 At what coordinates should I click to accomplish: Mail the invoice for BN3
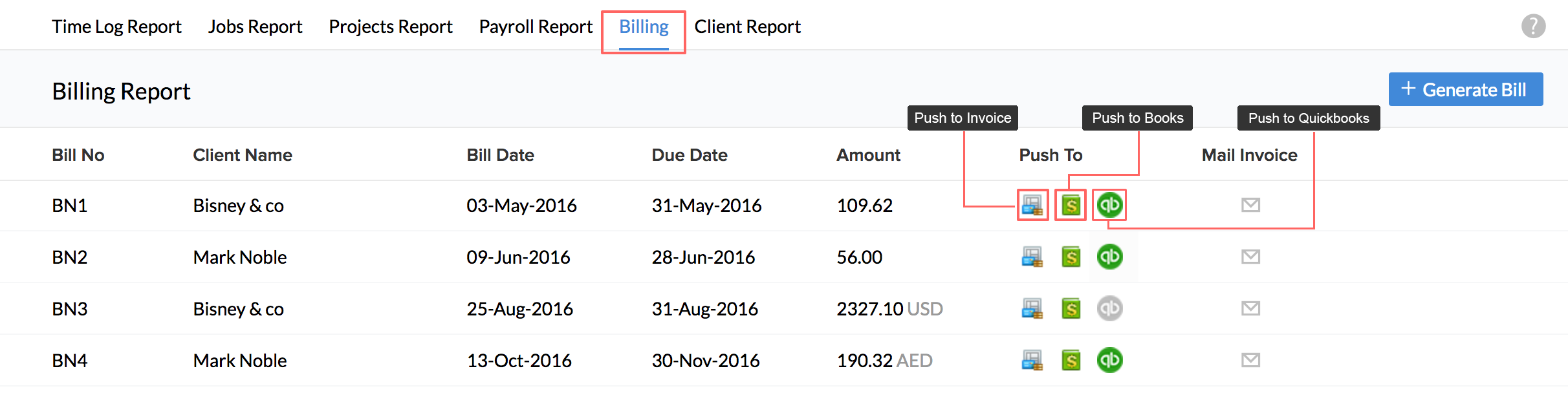pos(1250,309)
